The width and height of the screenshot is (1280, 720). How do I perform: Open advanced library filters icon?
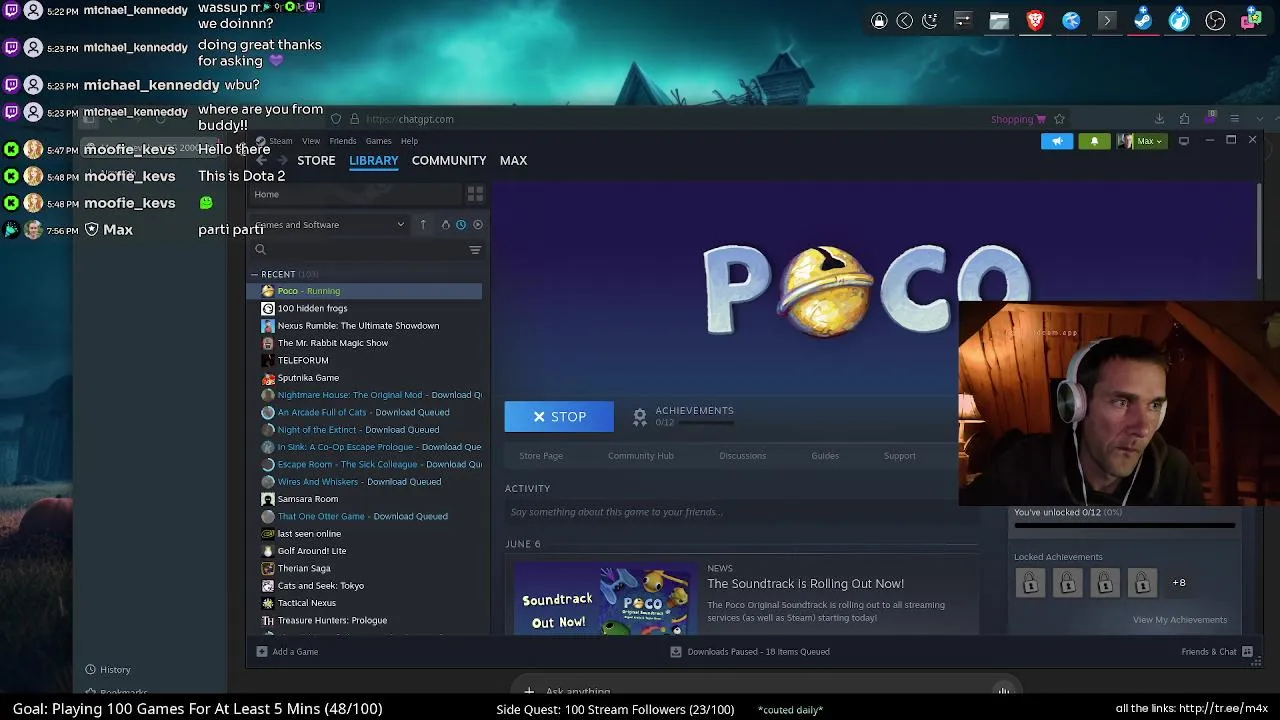coord(475,250)
